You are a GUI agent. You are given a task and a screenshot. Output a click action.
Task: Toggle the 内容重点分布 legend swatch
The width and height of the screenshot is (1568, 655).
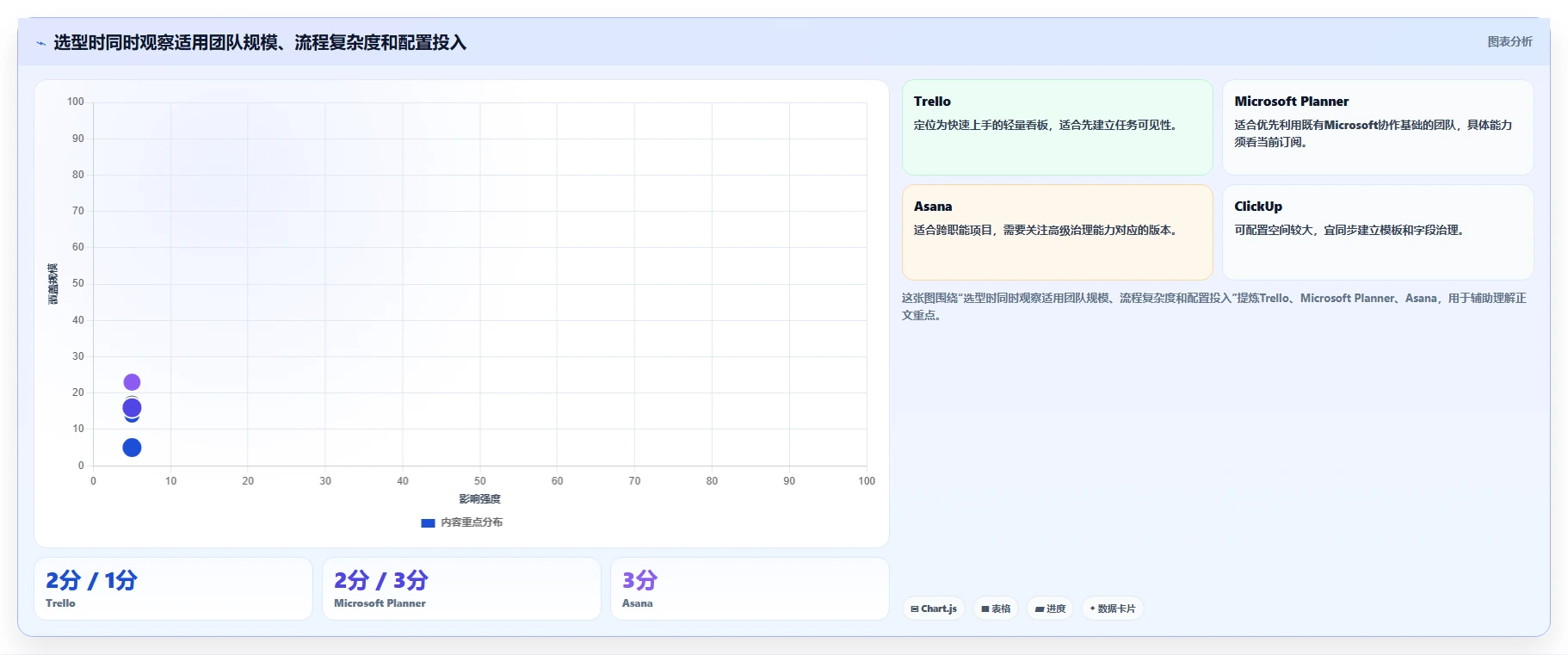[428, 522]
